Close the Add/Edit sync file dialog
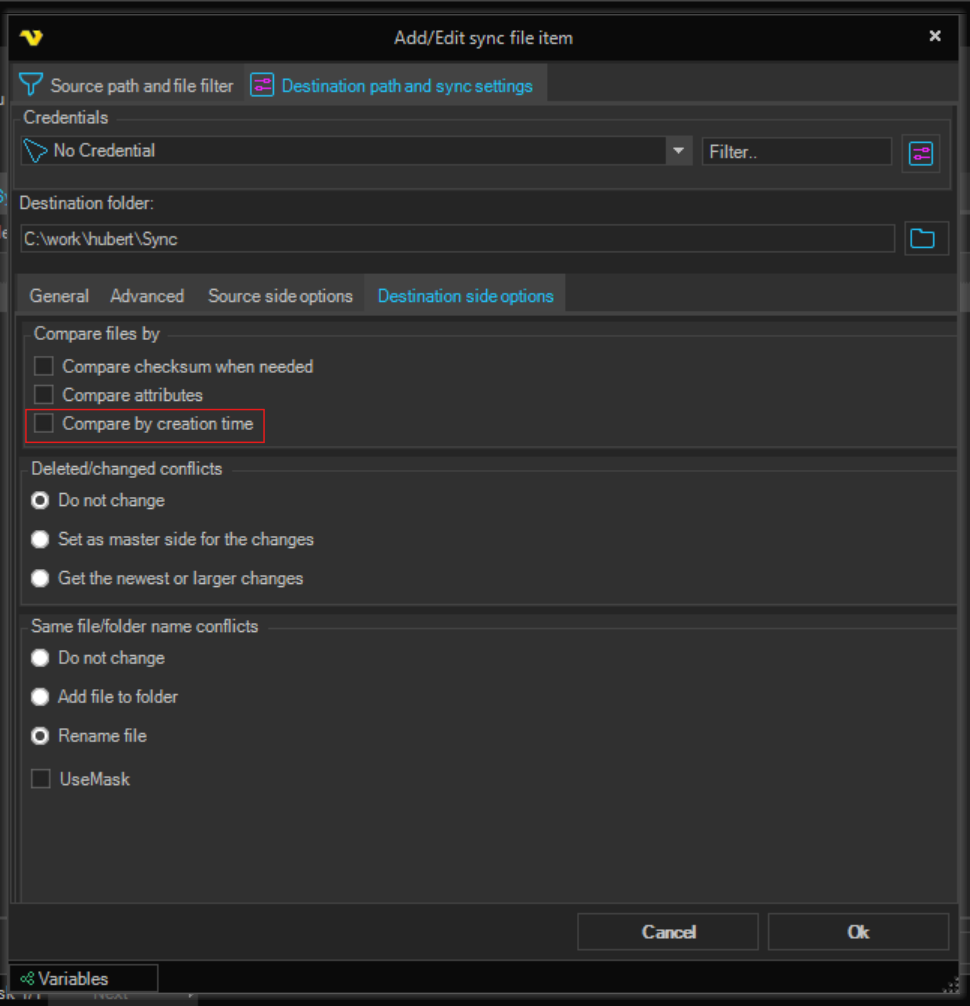 point(935,36)
